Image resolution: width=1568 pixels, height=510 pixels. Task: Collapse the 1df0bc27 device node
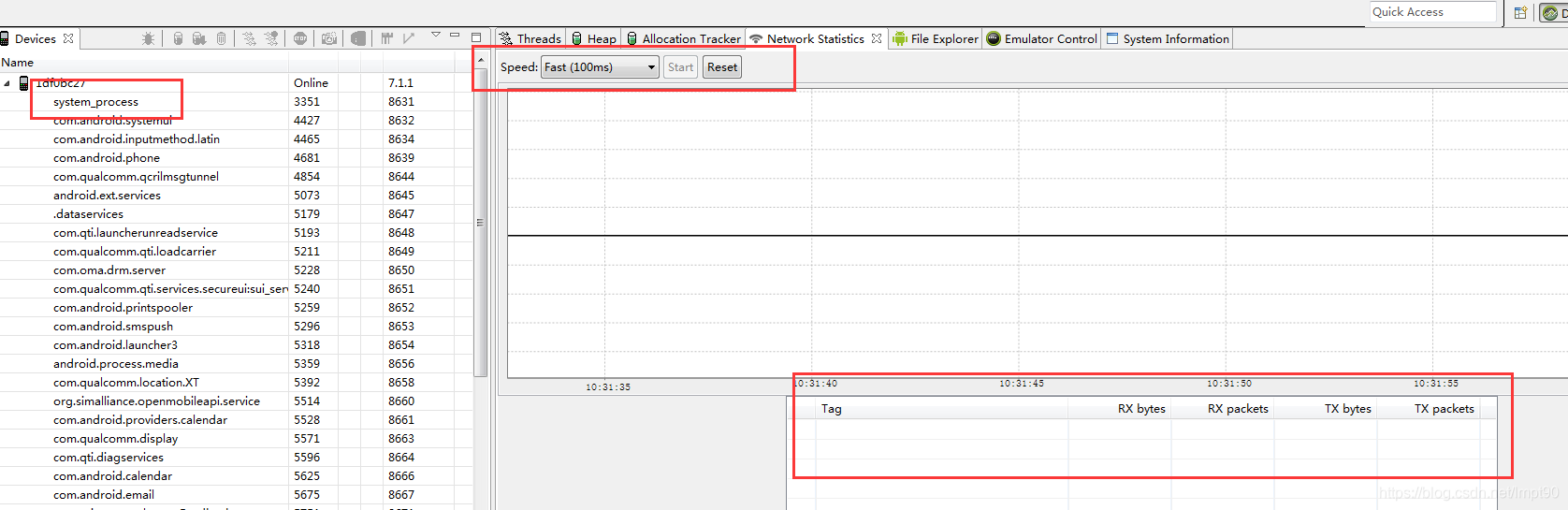click(x=7, y=83)
